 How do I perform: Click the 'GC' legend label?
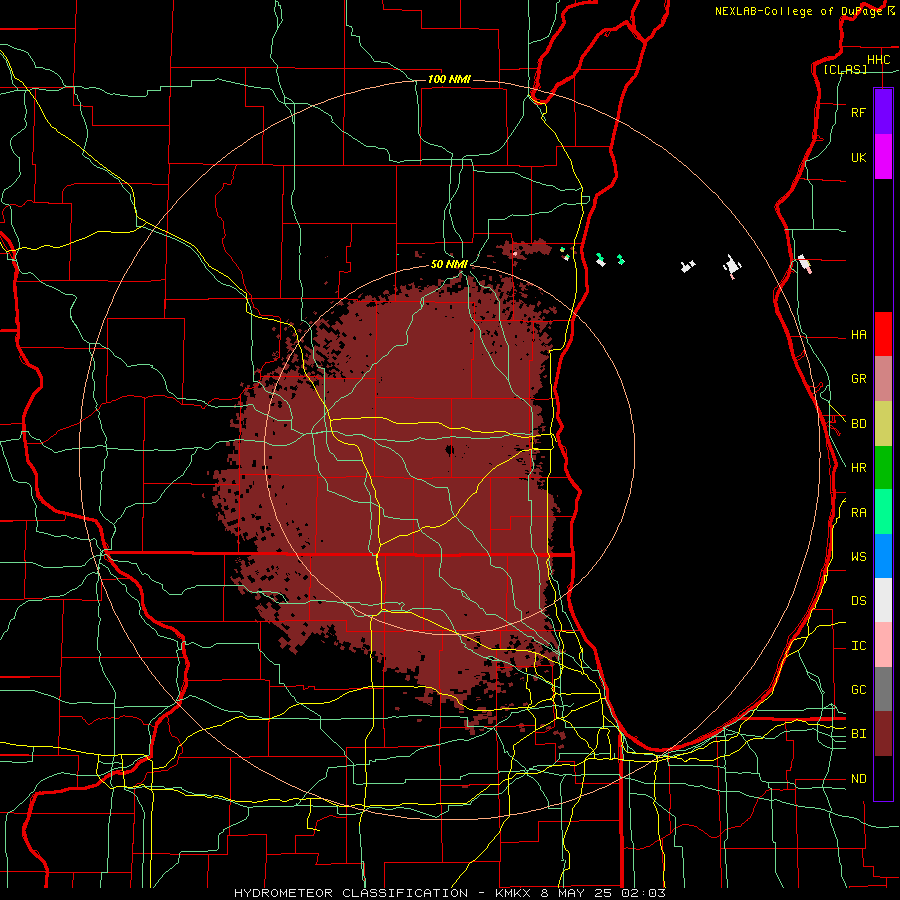[x=858, y=690]
